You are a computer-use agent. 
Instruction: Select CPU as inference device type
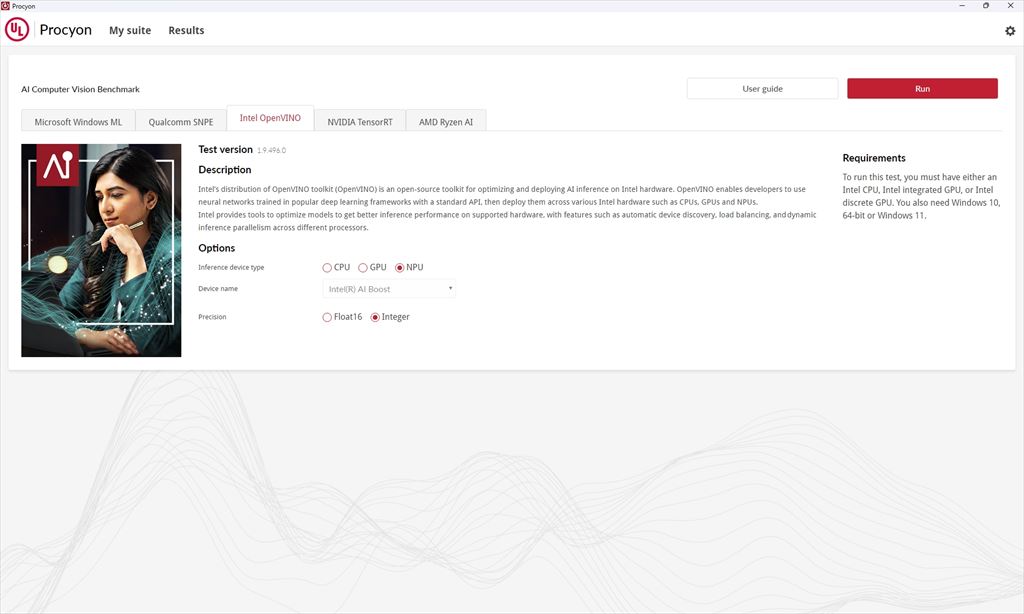coord(327,268)
